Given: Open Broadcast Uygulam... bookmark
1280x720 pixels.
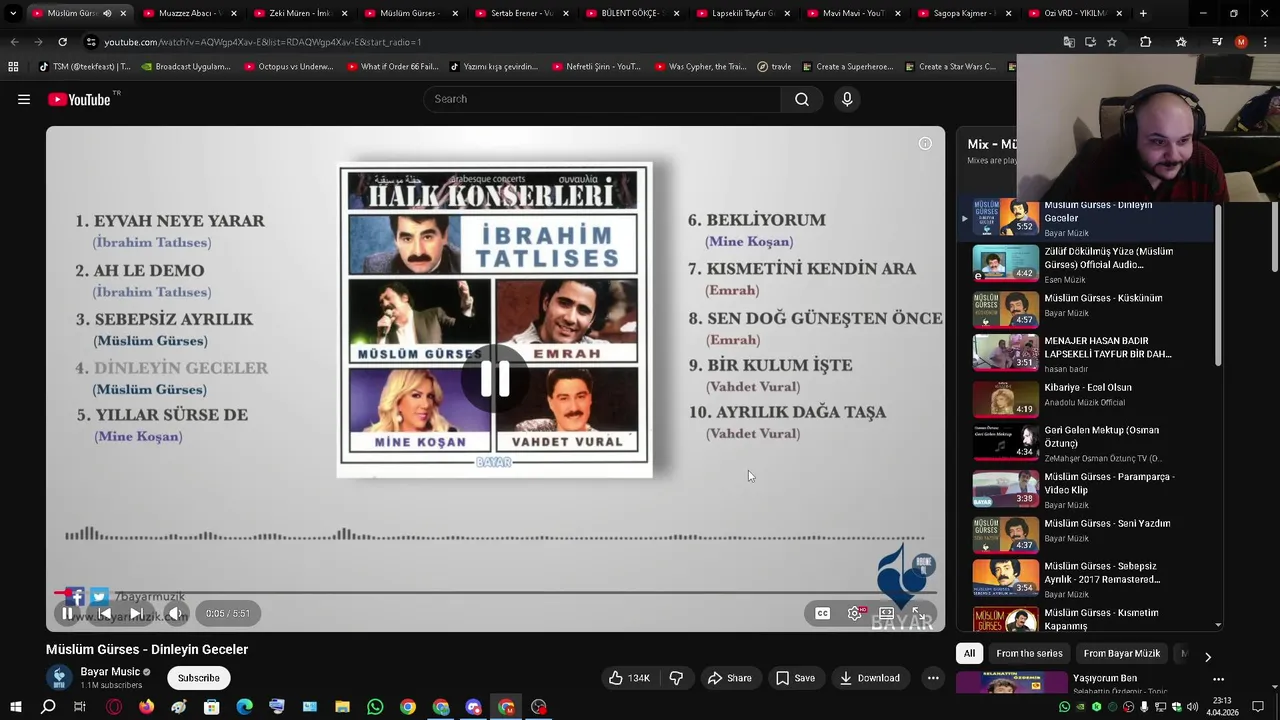Looking at the screenshot, I should [186, 67].
